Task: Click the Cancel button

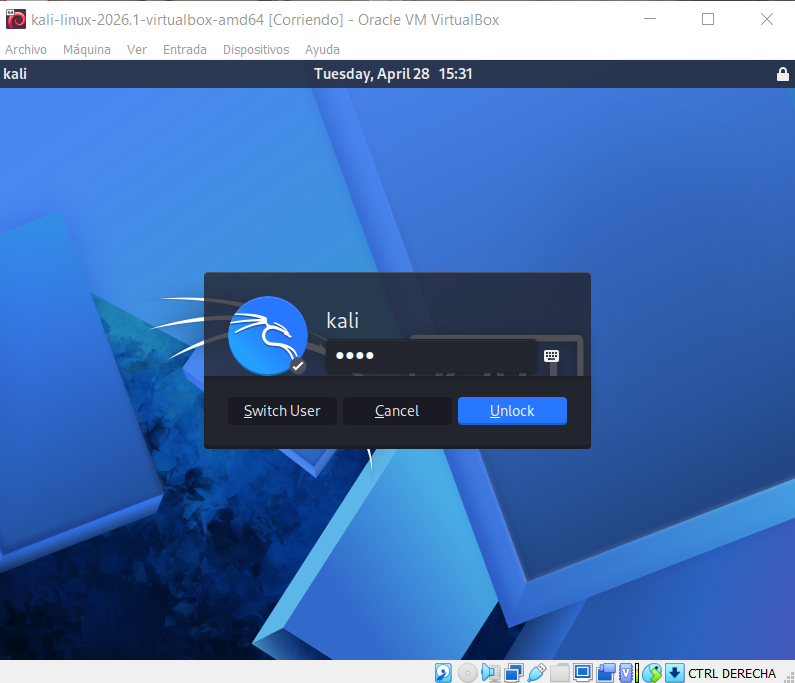Action: pos(397,411)
